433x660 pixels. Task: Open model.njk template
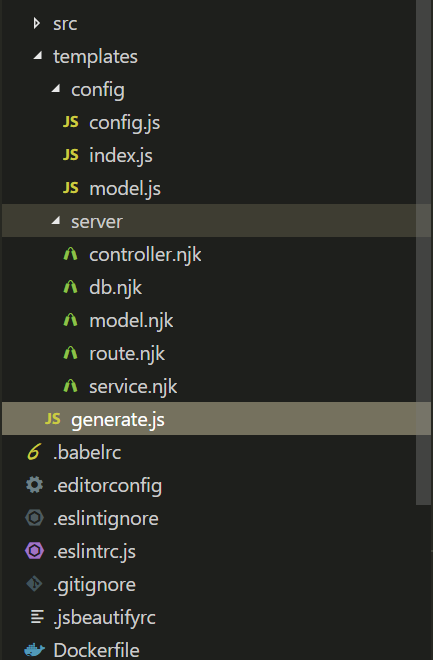131,321
